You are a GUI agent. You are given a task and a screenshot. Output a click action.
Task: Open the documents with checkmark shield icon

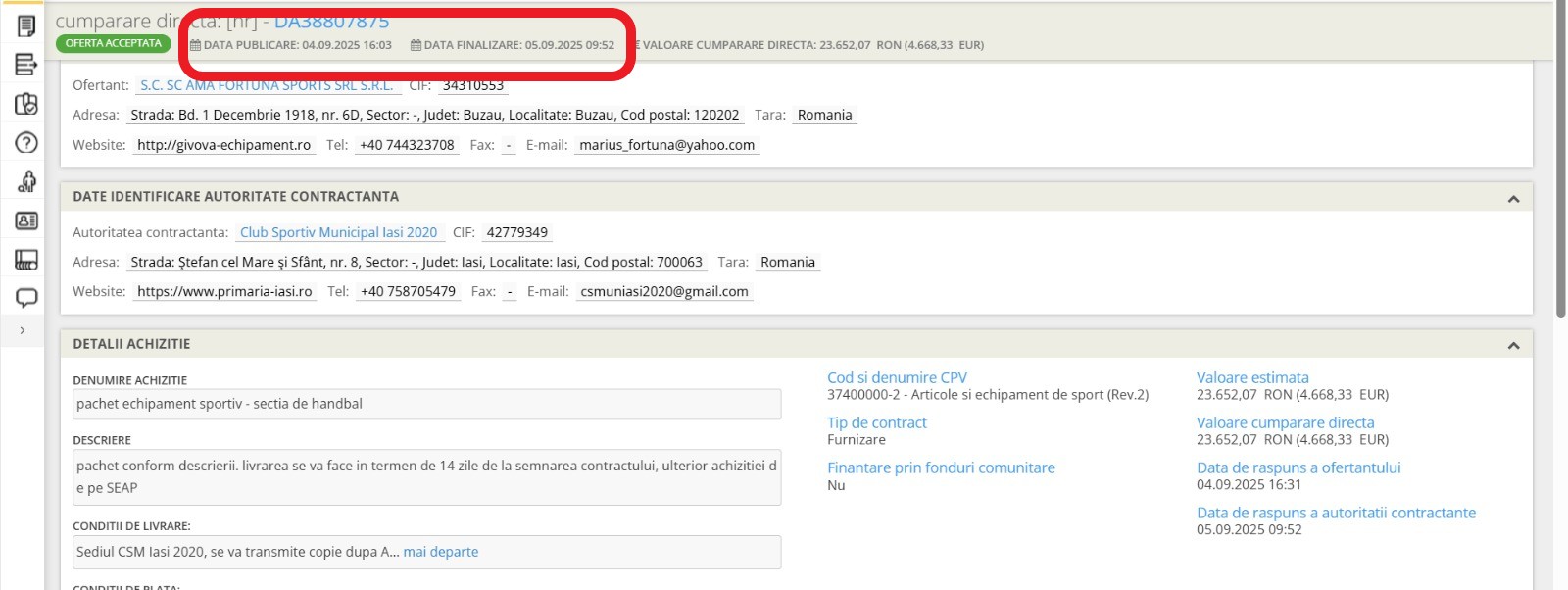[26, 104]
